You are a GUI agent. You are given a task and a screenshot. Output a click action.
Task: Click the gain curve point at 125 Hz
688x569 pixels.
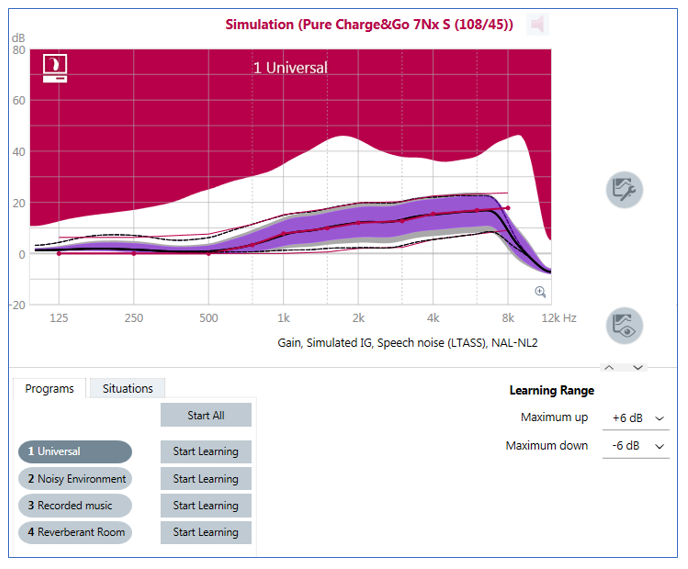[x=59, y=254]
